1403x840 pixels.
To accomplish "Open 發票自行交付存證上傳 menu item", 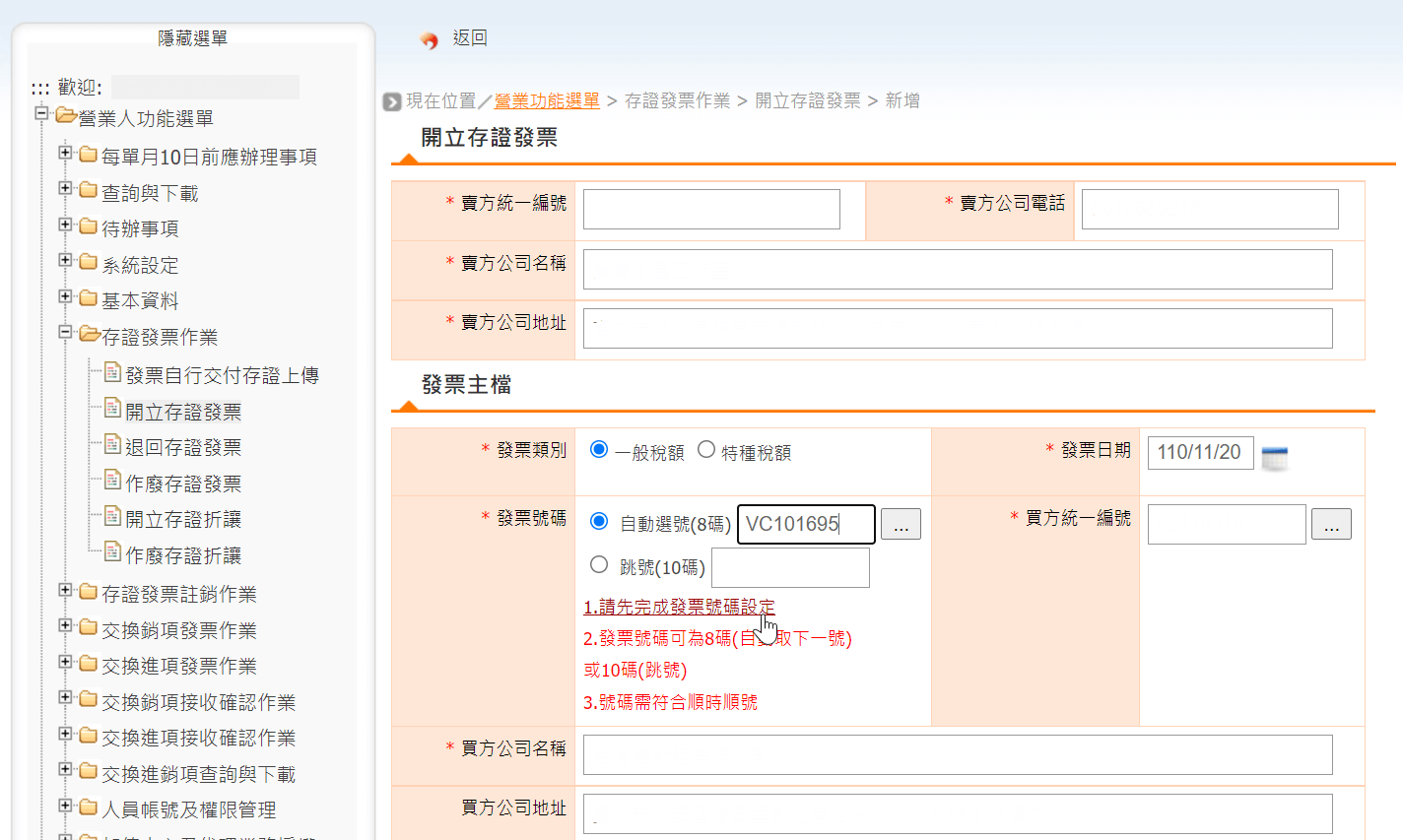I will click(222, 375).
